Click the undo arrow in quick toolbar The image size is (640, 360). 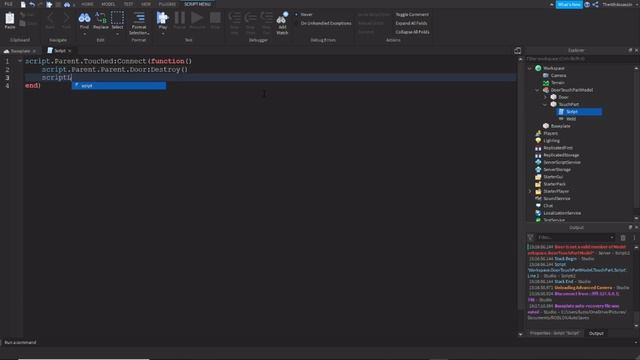(x=32, y=4)
